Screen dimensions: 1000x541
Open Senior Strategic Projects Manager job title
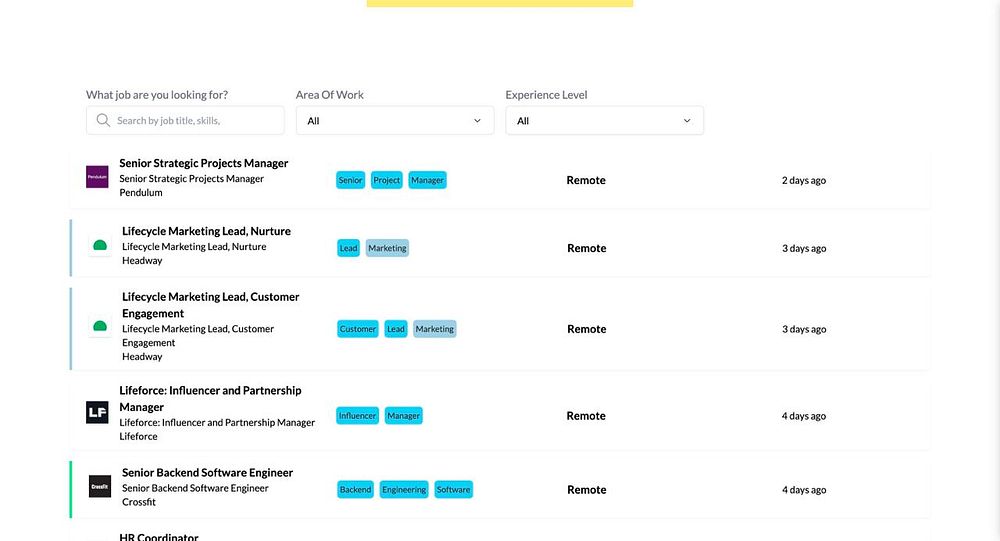tap(203, 163)
